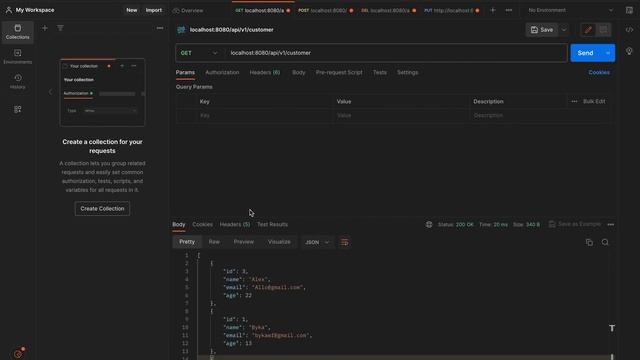This screenshot has width=640, height=360.
Task: Click the Key query param field
Action: coord(264,116)
